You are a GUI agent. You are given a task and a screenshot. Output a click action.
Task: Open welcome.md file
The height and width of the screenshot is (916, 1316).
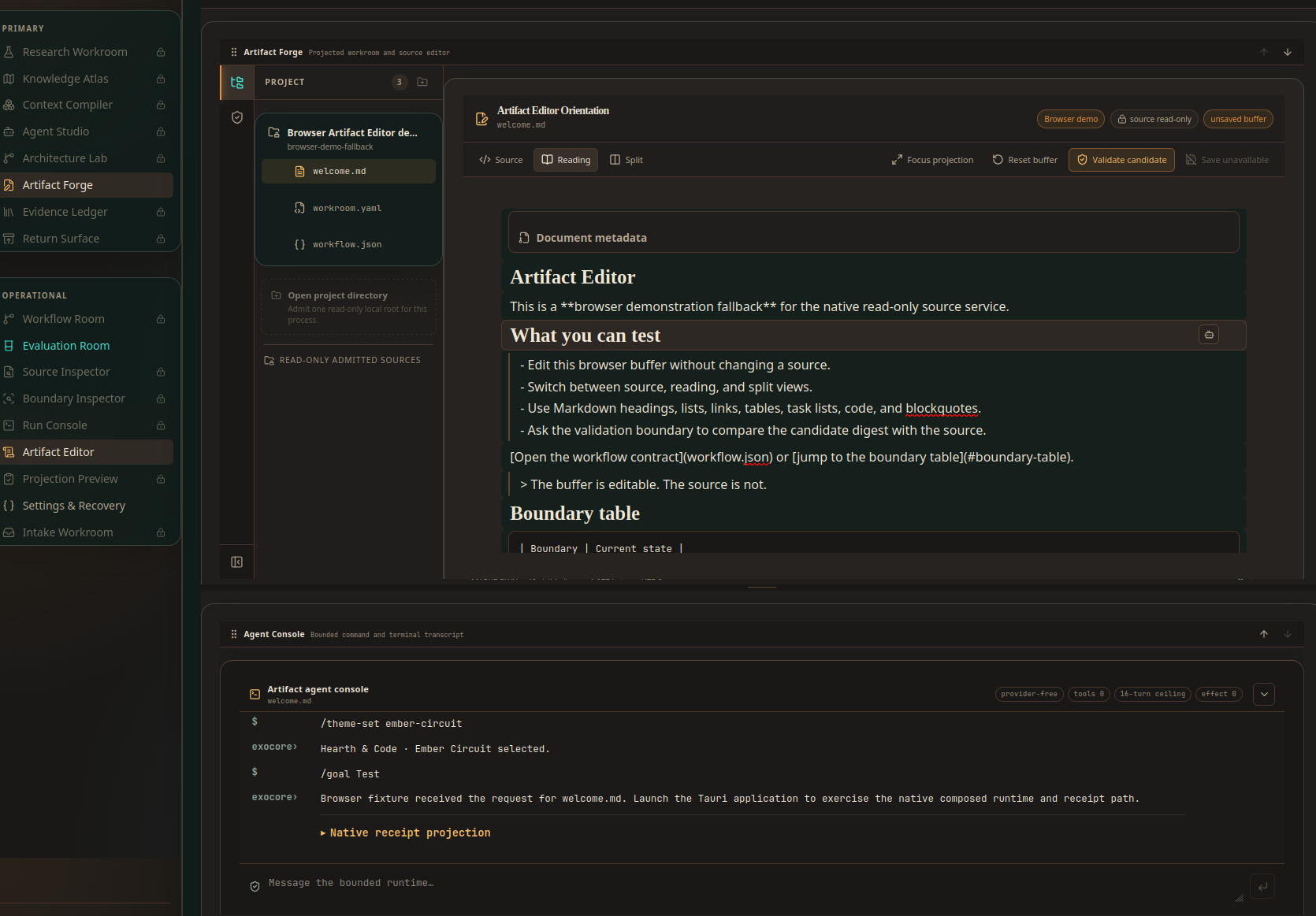pos(348,171)
